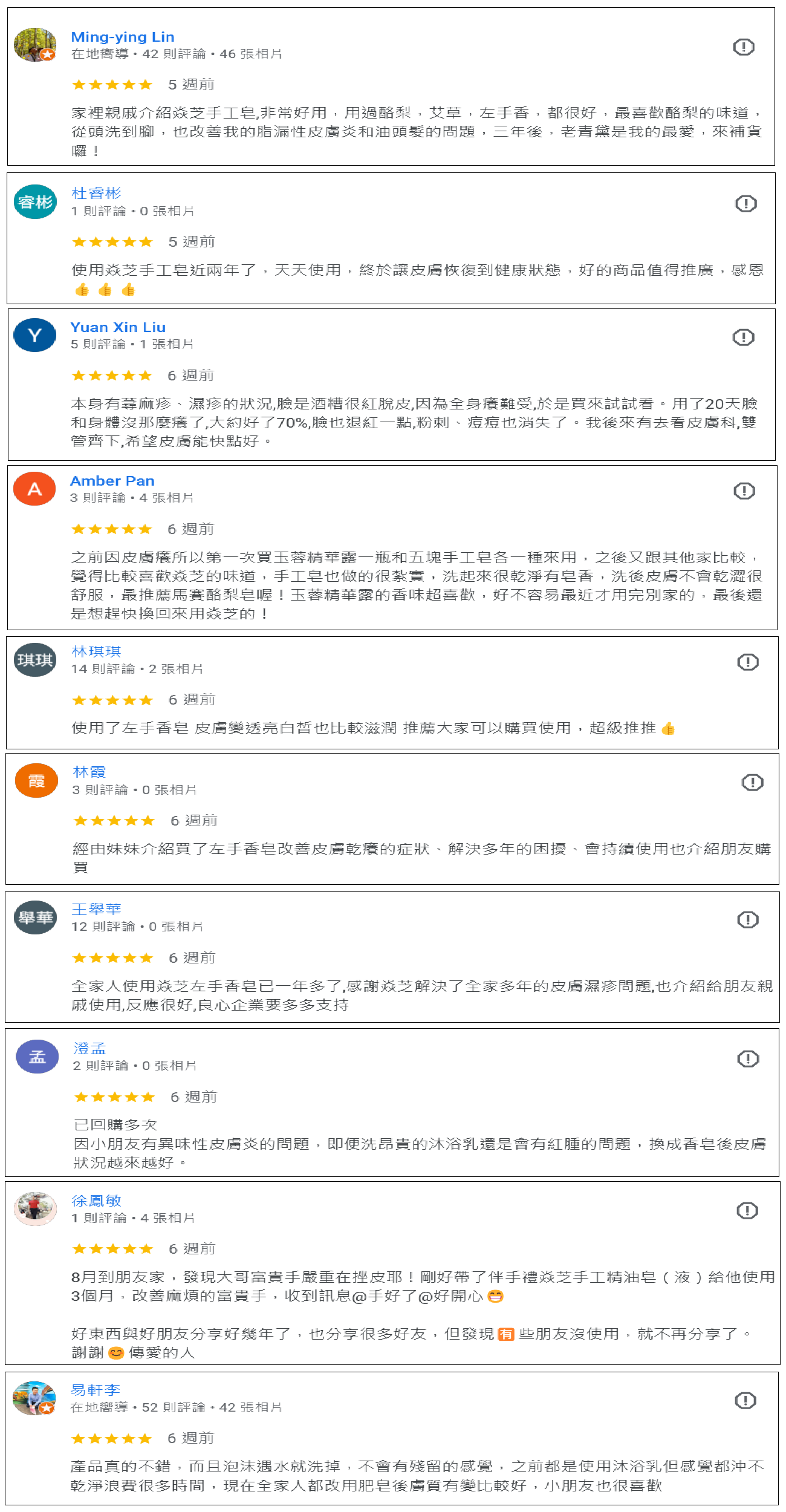
Task: Click 徐鳳敏's avatar photo
Action: [x=35, y=1209]
